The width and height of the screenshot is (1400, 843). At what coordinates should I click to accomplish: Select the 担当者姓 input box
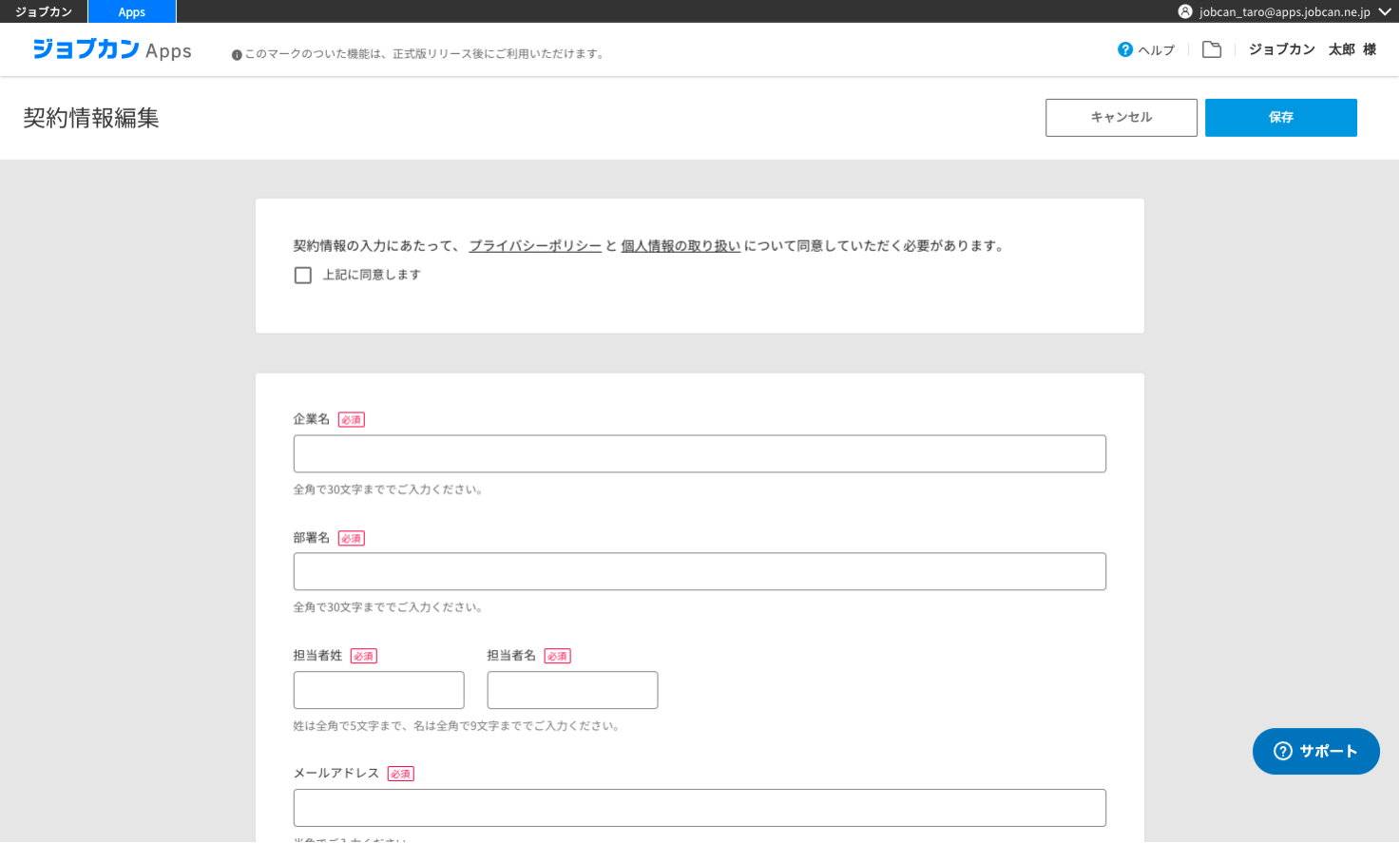click(x=378, y=690)
